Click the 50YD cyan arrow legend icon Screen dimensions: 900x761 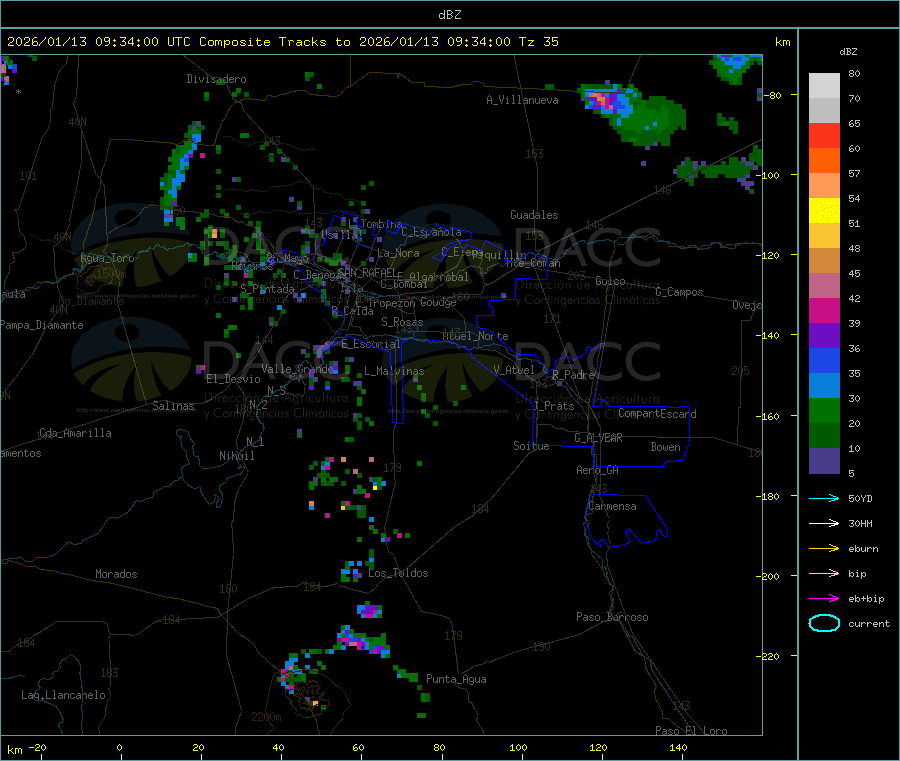(x=824, y=498)
